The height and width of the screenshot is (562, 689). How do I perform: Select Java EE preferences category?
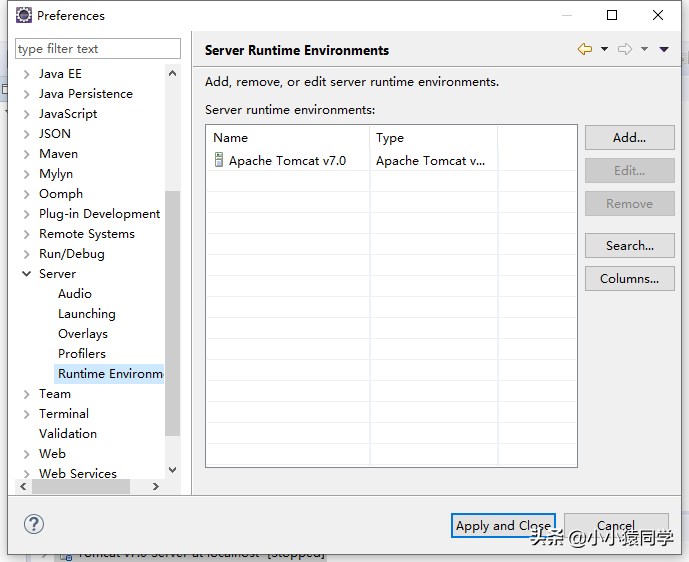pos(60,74)
